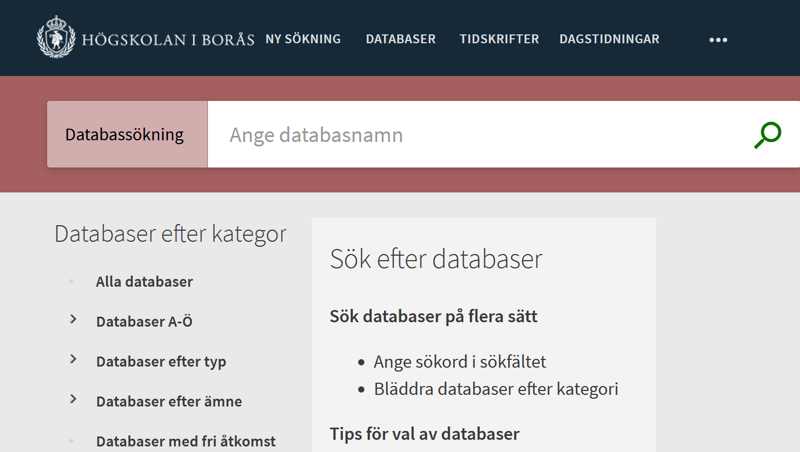Select the Alla databaser link
The image size is (800, 452).
click(x=144, y=282)
